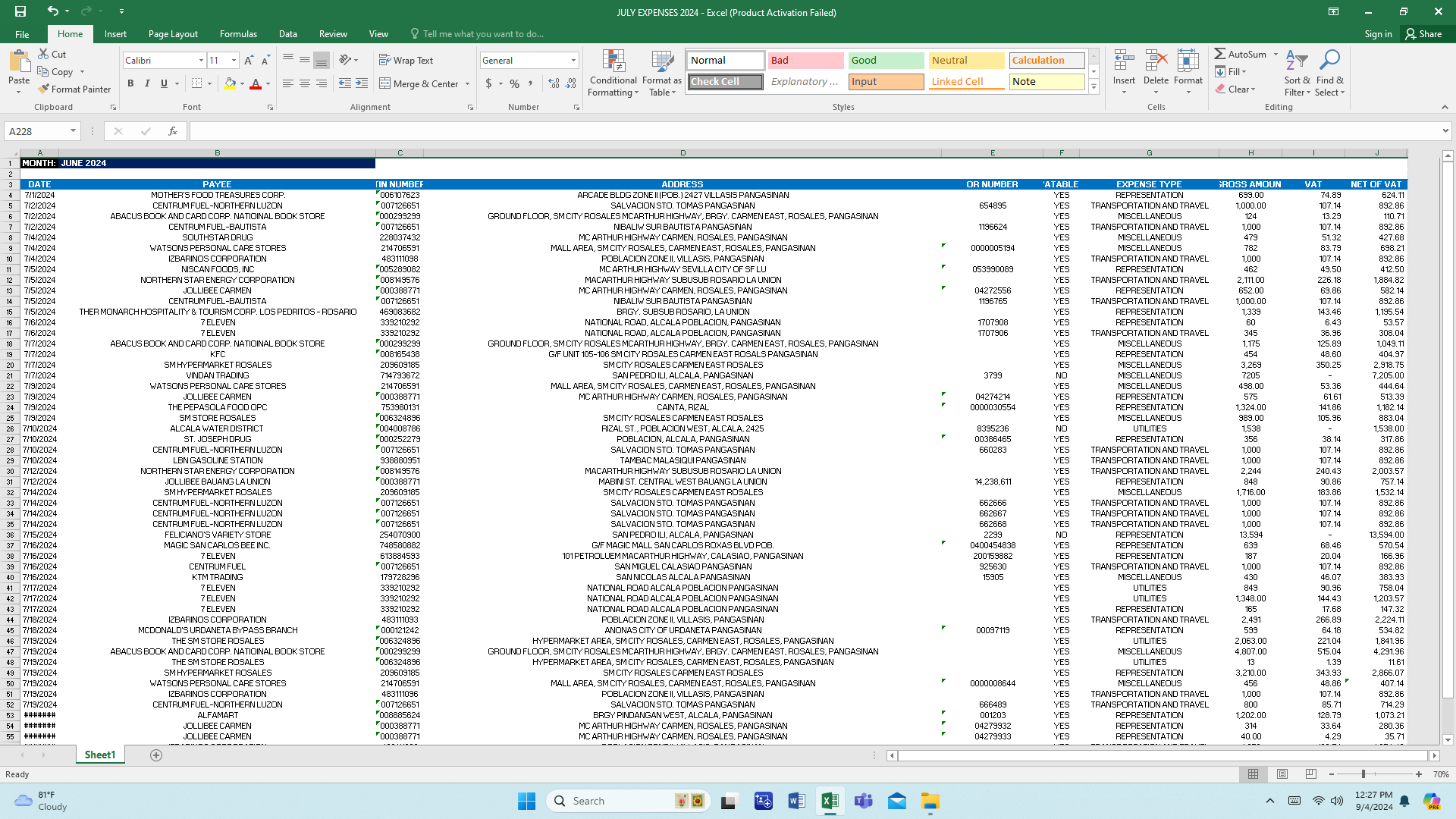Adjust the zoom slider
The width and height of the screenshot is (1456, 819).
pyautogui.click(x=1363, y=774)
